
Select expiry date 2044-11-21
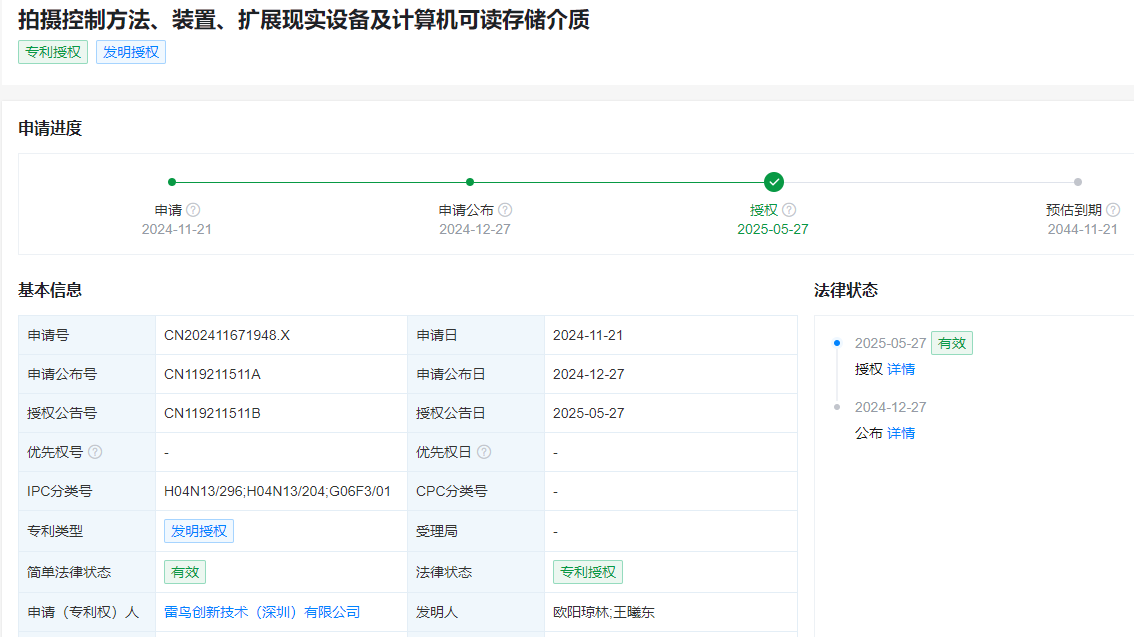point(1083,229)
